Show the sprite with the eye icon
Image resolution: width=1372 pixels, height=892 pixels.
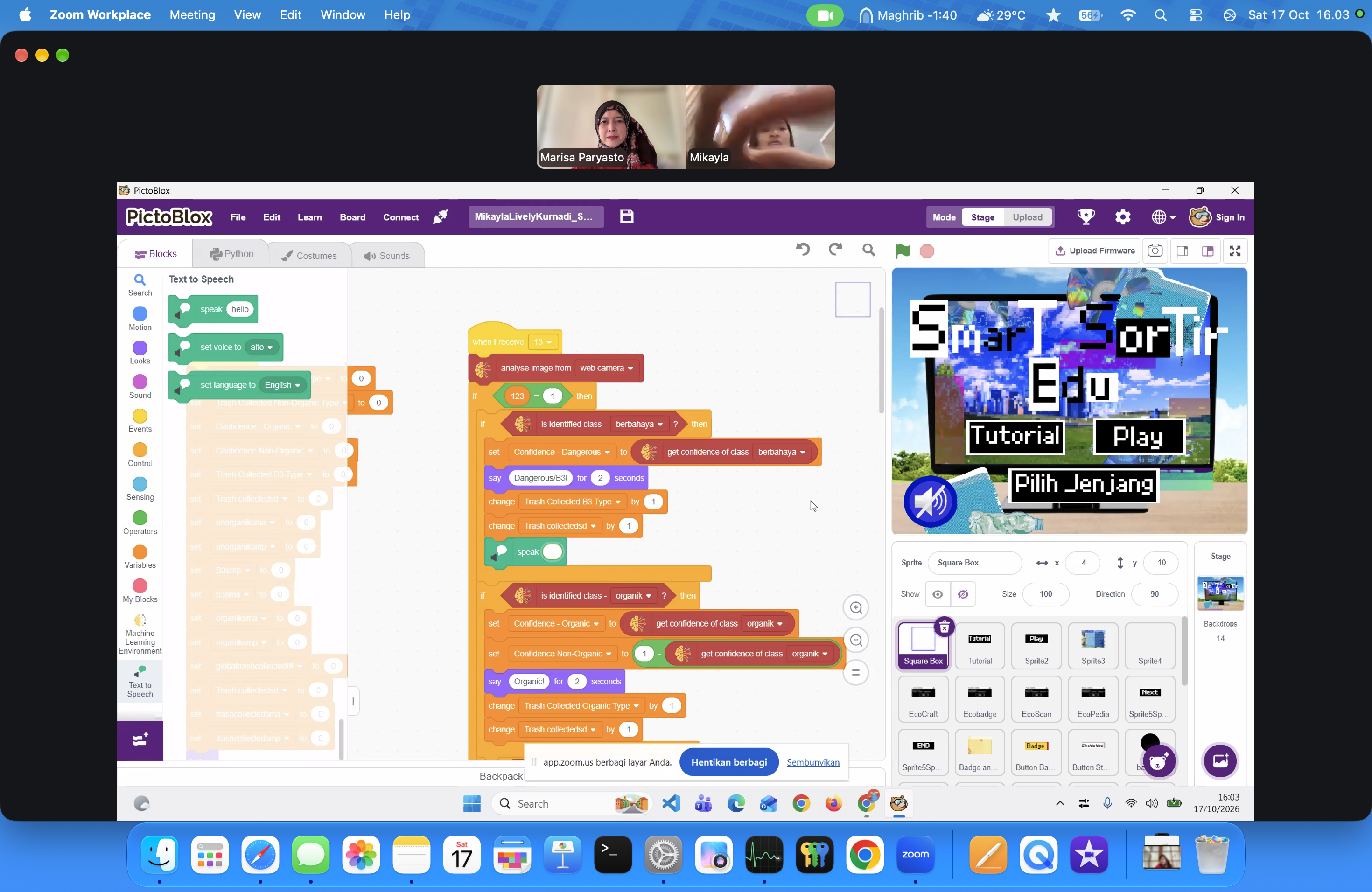click(x=938, y=594)
